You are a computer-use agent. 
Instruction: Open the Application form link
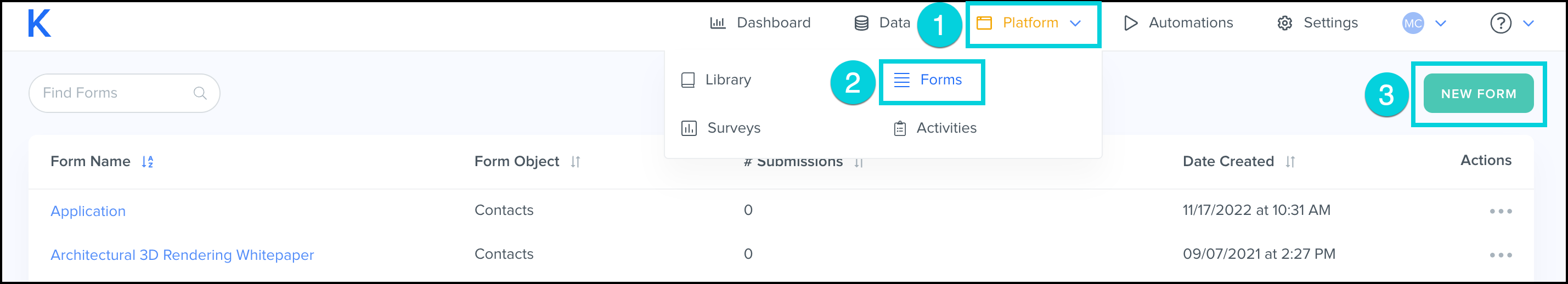tap(88, 211)
